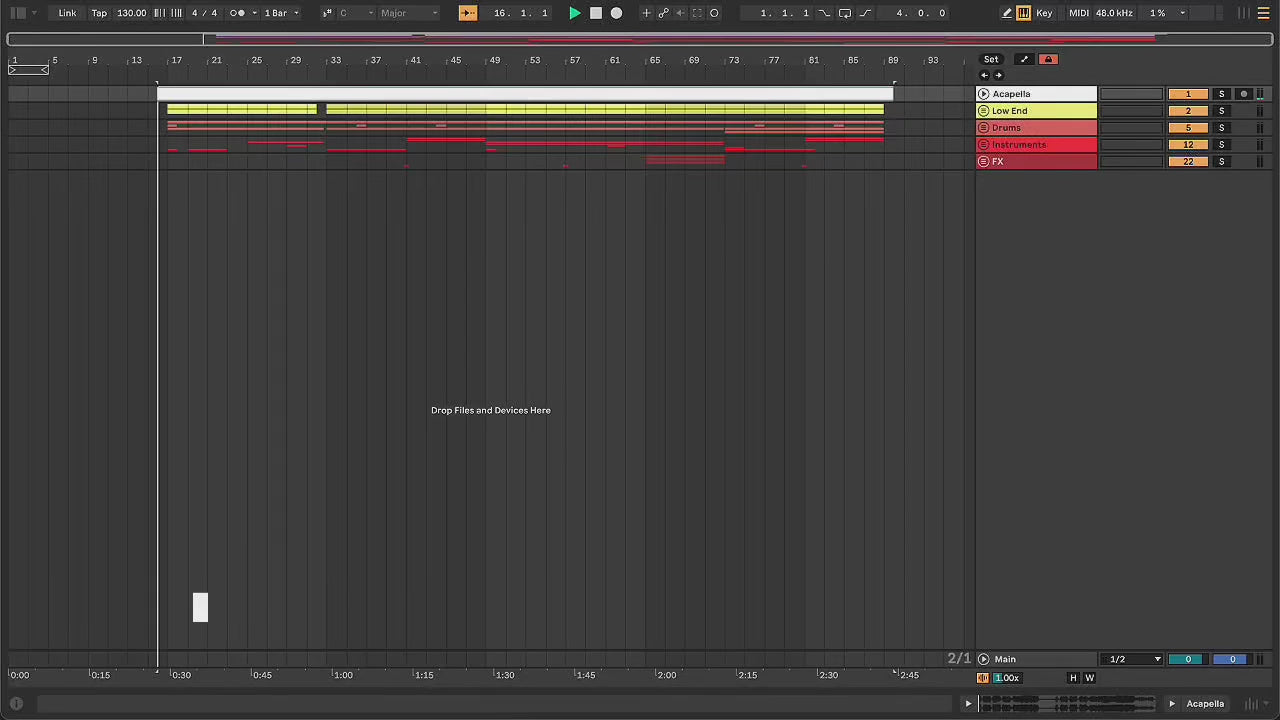The image size is (1280, 720).
Task: Unfold the FX group track
Action: tap(983, 162)
